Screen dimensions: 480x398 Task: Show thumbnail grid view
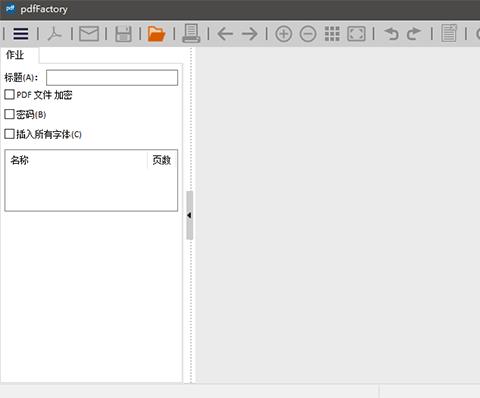click(x=332, y=34)
